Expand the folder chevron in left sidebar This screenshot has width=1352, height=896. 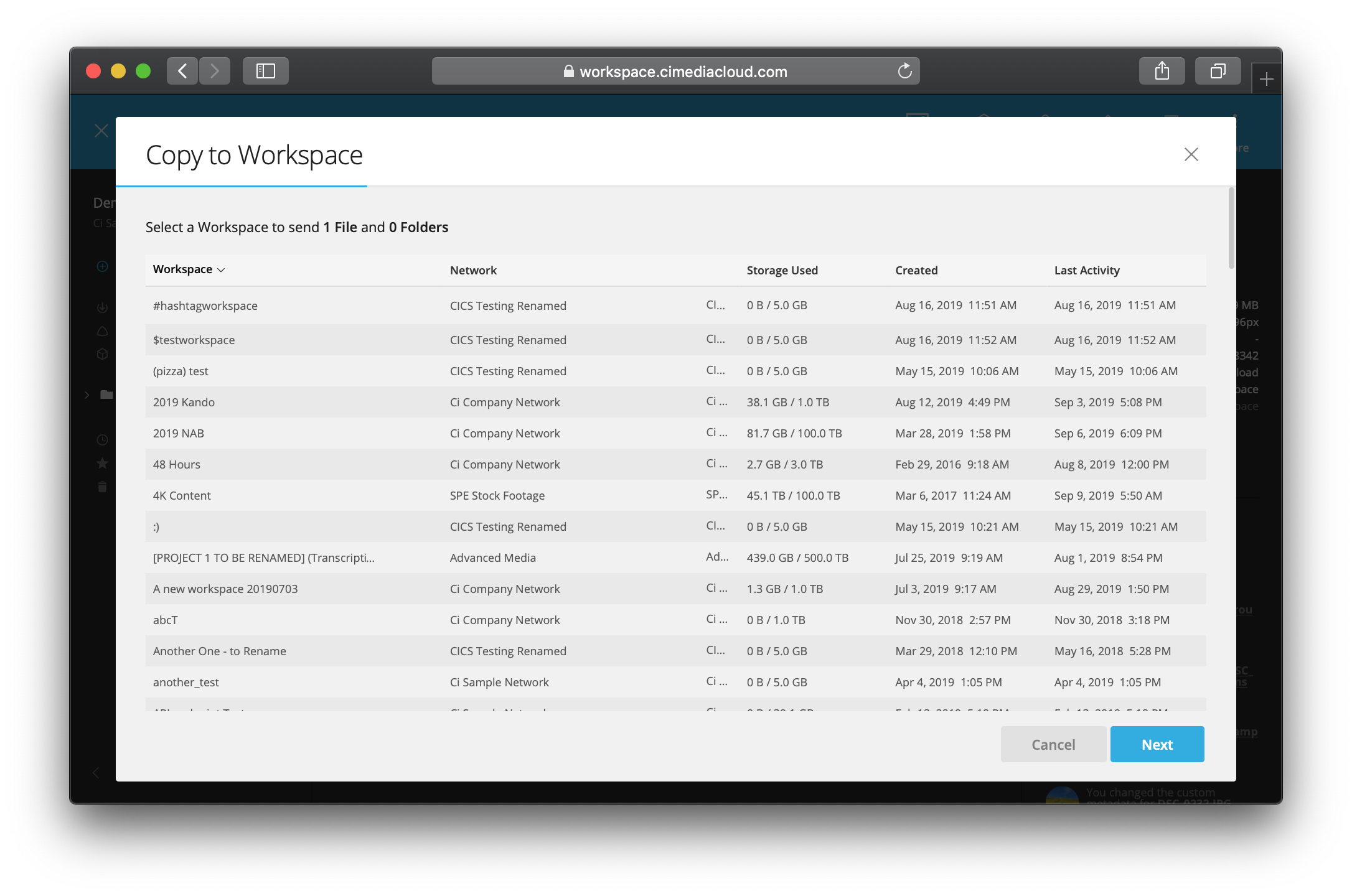(x=87, y=394)
